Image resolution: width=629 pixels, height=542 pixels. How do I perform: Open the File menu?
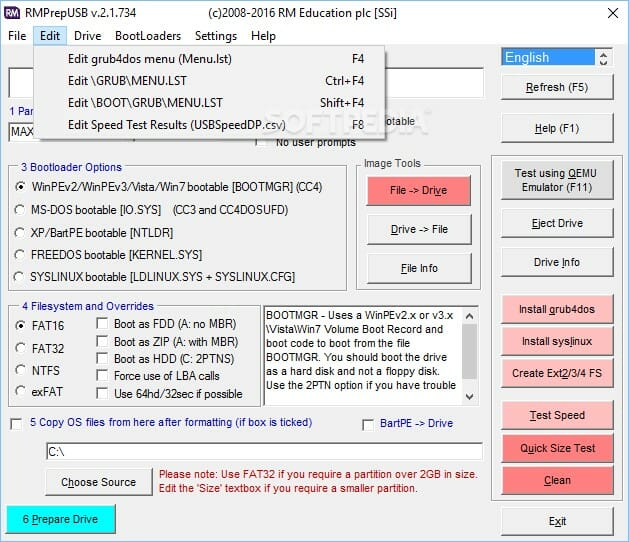pos(17,36)
